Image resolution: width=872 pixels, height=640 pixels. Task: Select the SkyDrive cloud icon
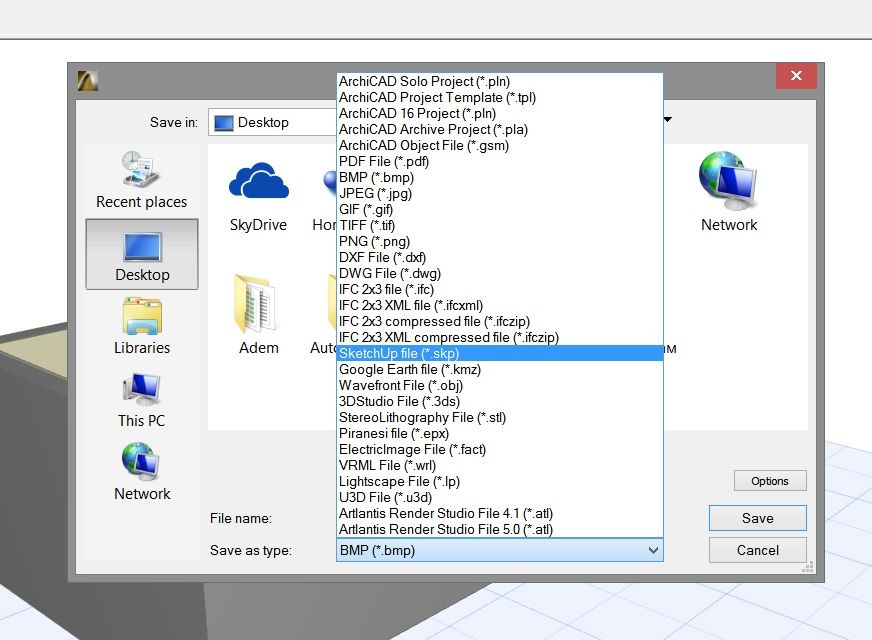tap(259, 196)
